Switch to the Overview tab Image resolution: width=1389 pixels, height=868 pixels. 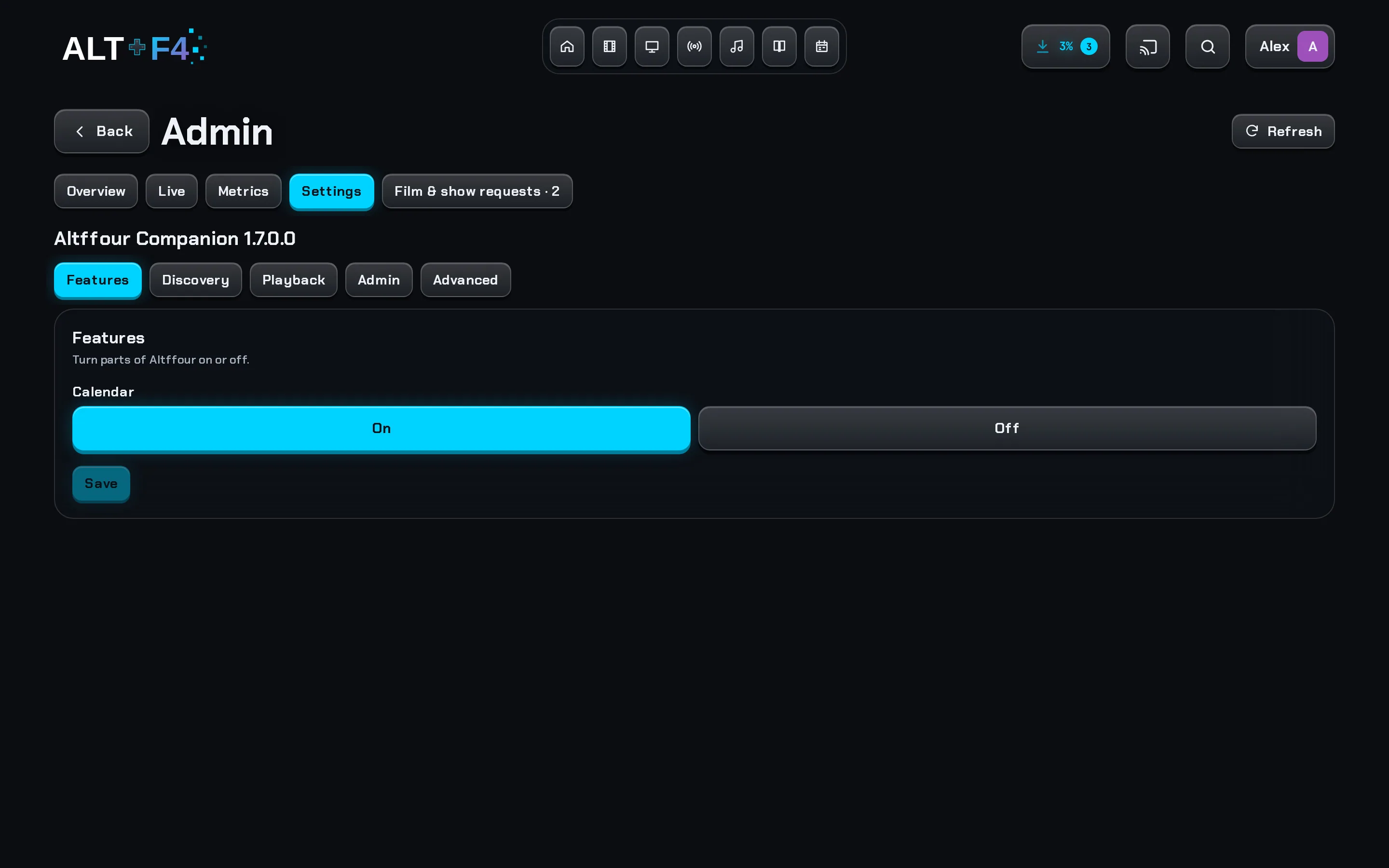96,191
